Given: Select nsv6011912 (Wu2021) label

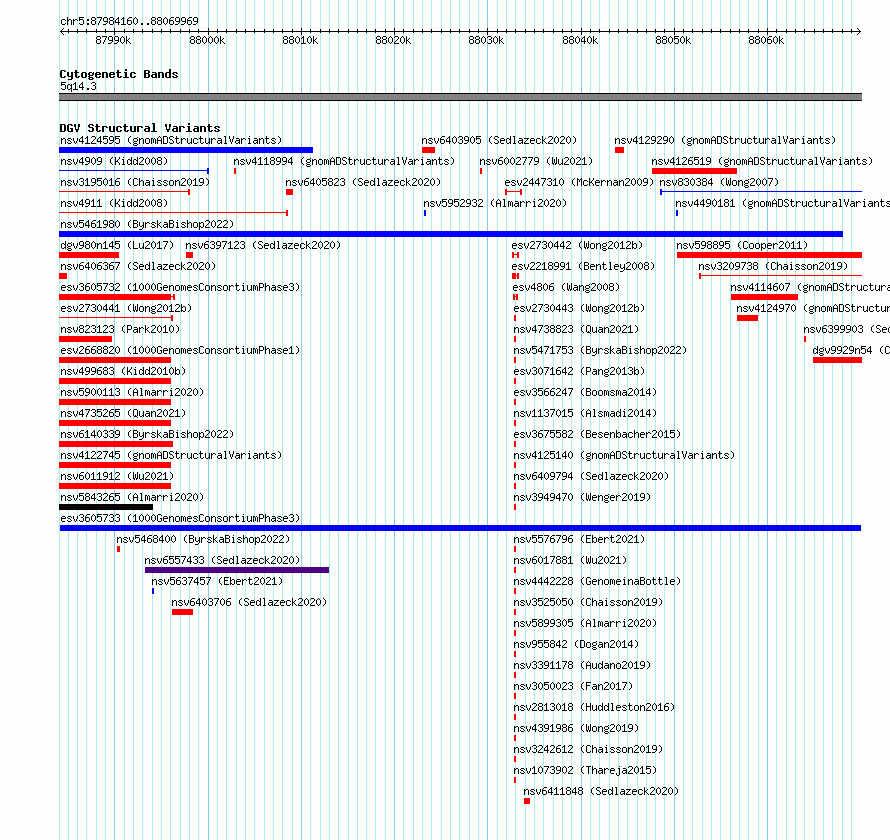Looking at the screenshot, I should (x=117, y=476).
